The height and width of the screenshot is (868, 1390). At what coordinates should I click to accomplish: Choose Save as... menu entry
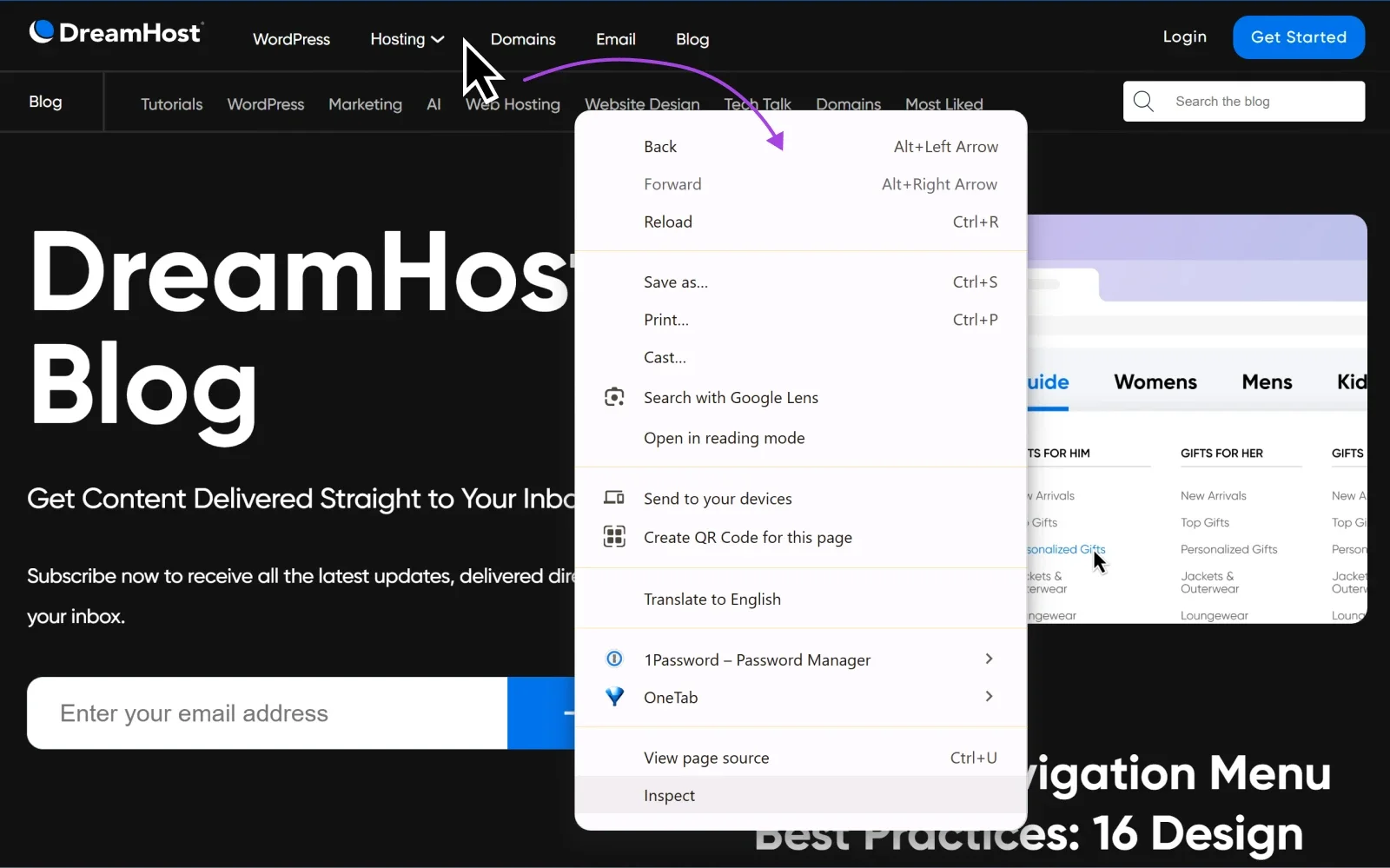pos(800,282)
